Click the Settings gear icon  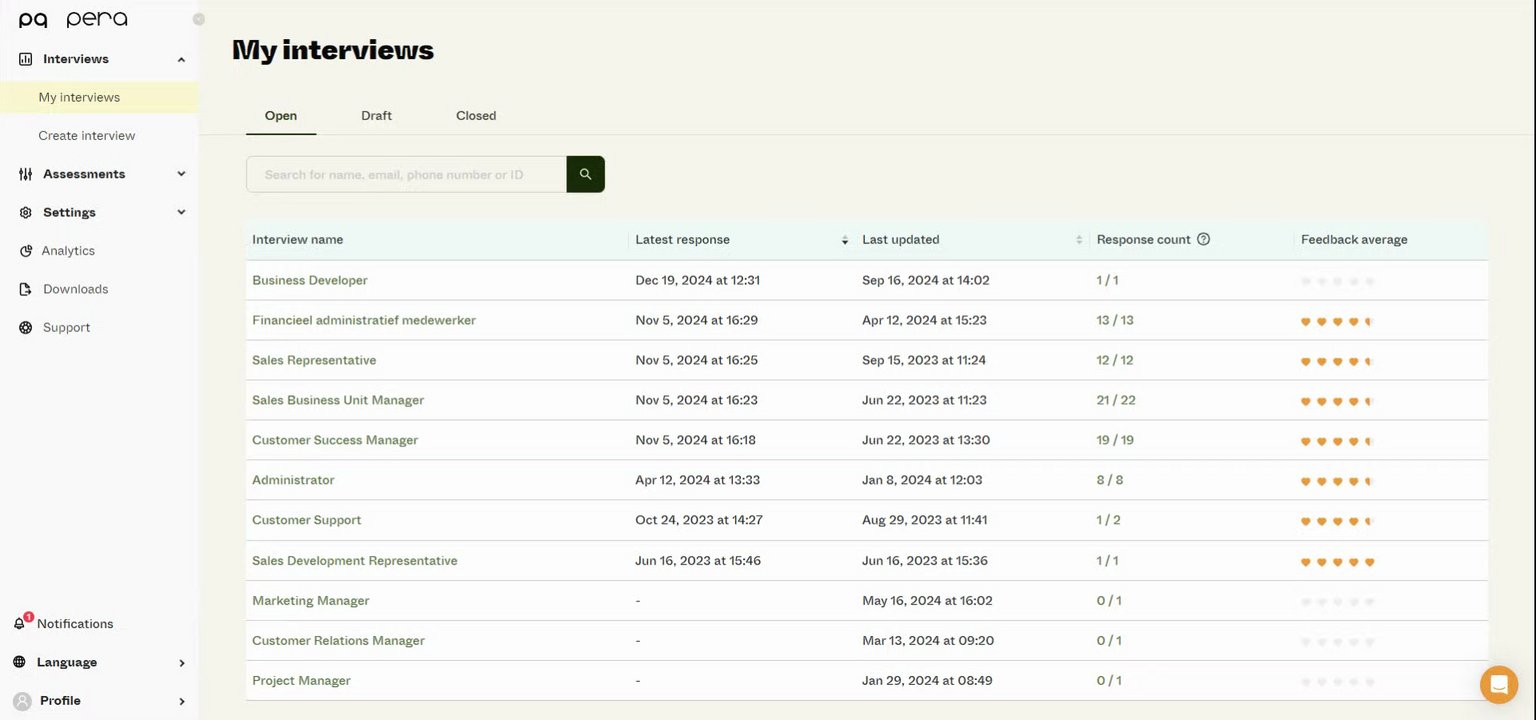click(x=26, y=212)
